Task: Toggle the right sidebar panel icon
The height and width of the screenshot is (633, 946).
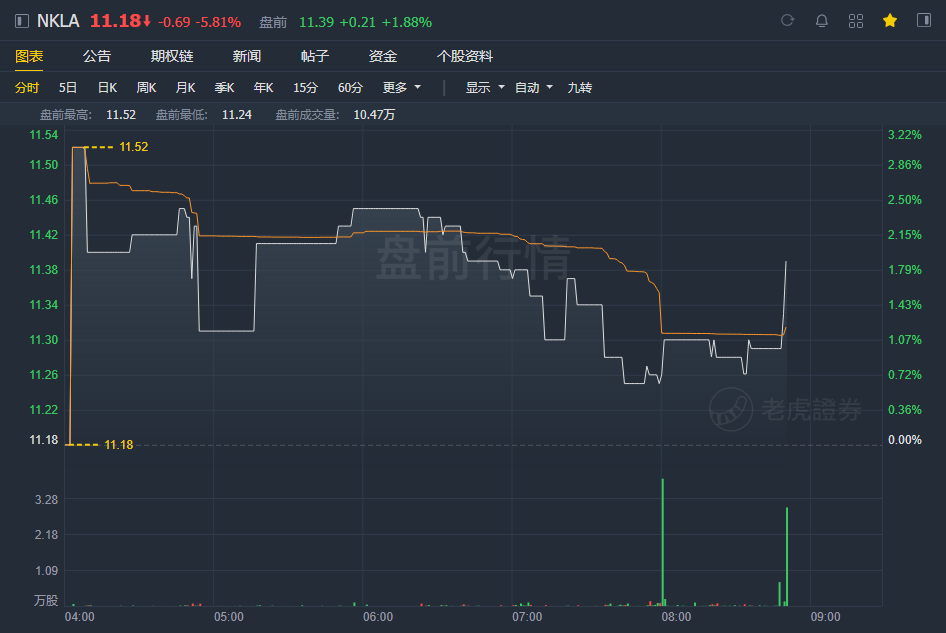Action: (x=924, y=21)
